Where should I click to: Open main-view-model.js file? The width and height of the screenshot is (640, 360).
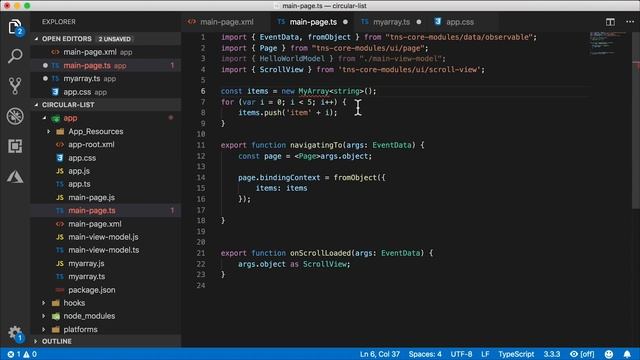pyautogui.click(x=106, y=237)
